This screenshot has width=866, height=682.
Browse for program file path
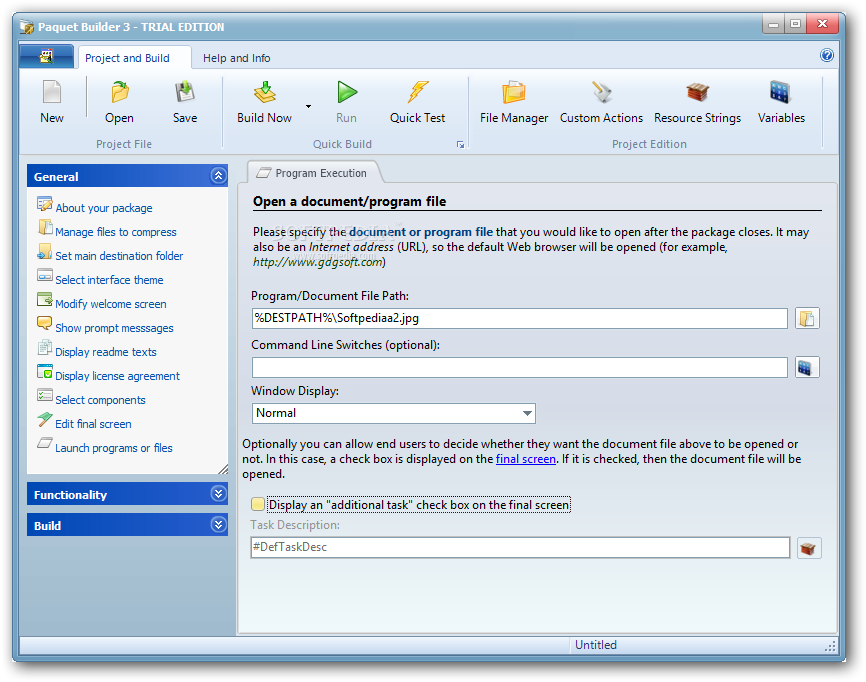point(807,319)
